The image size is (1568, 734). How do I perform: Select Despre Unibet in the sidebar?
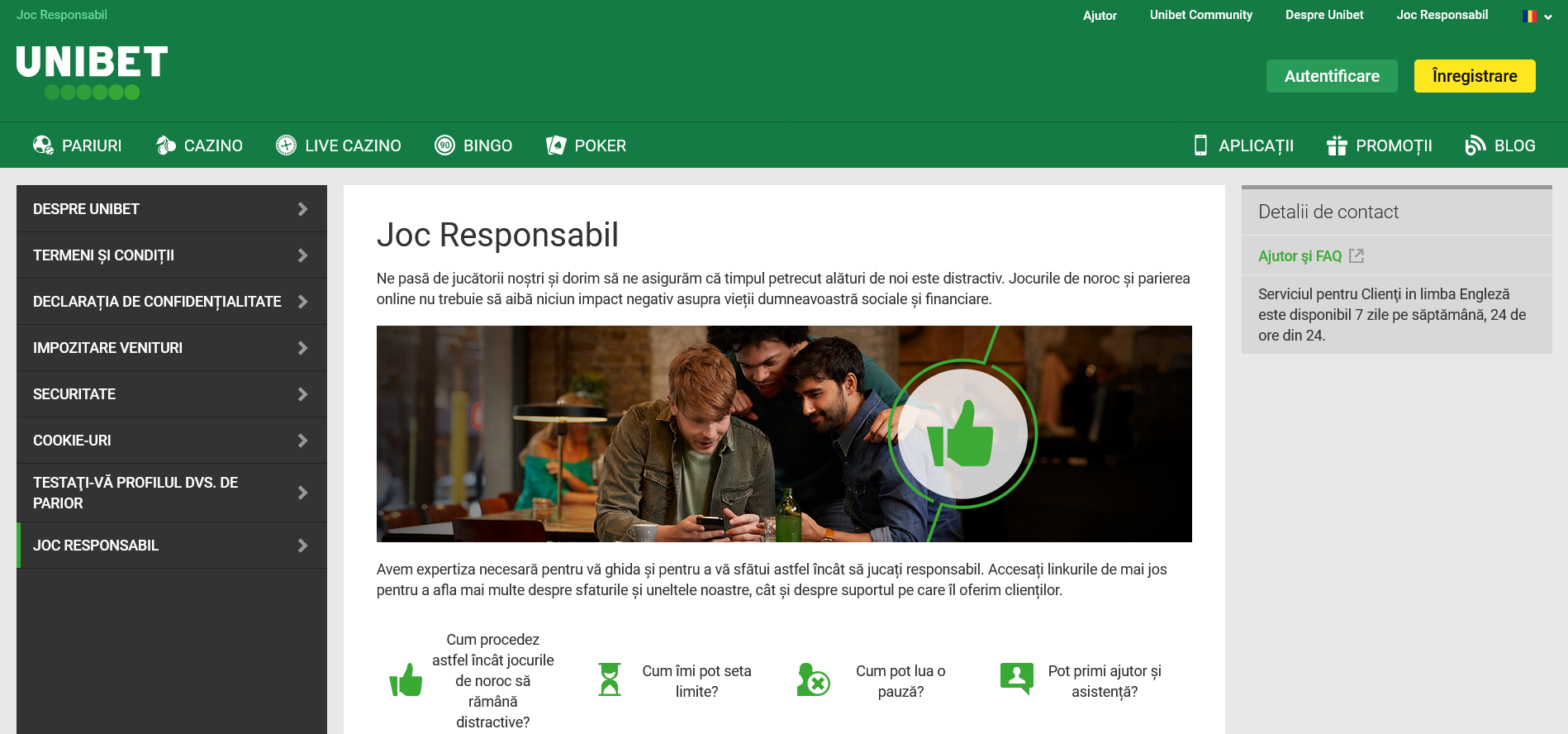click(x=172, y=209)
